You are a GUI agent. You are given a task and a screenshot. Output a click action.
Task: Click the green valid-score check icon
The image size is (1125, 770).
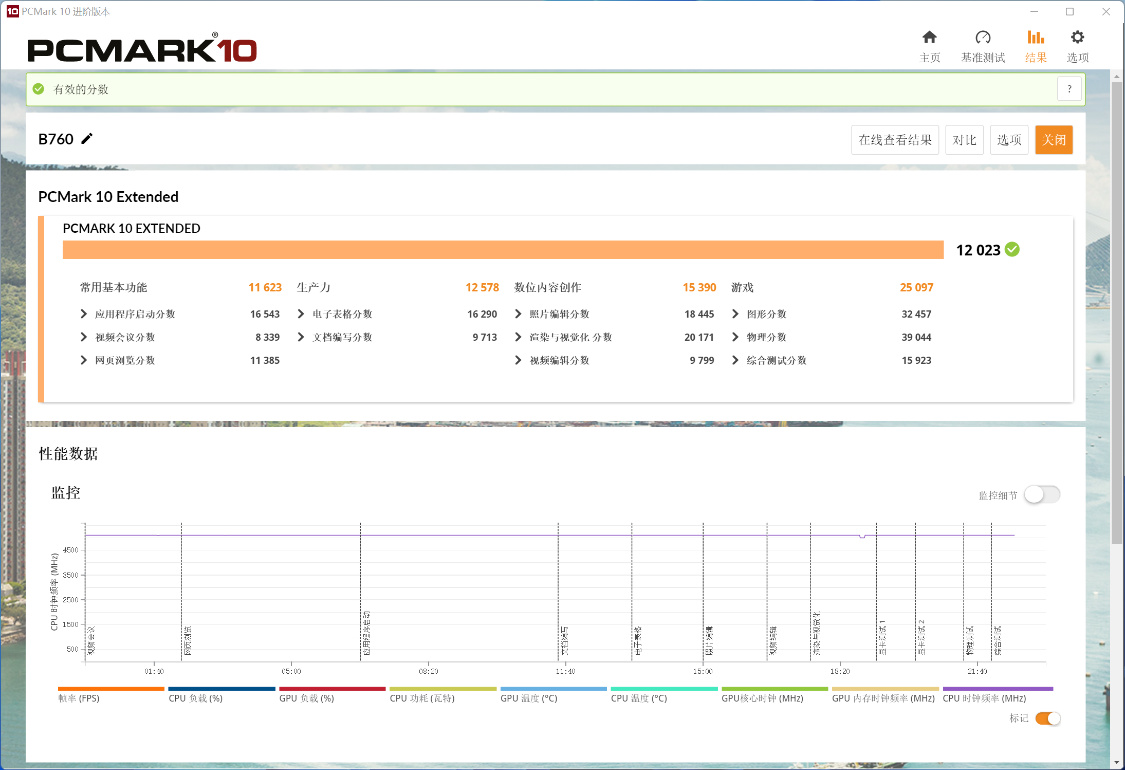pos(39,89)
